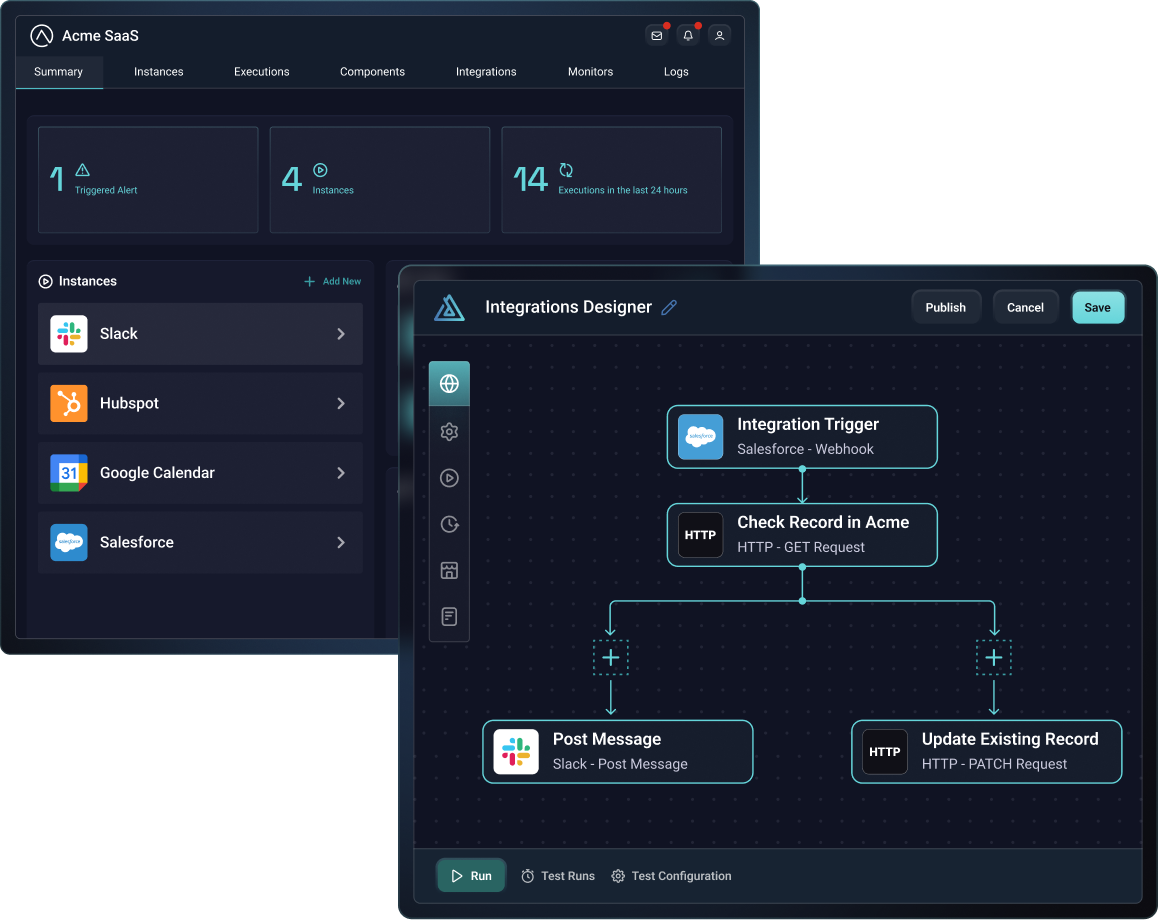1158x920 pixels.
Task: Publish the integration
Action: pos(945,307)
